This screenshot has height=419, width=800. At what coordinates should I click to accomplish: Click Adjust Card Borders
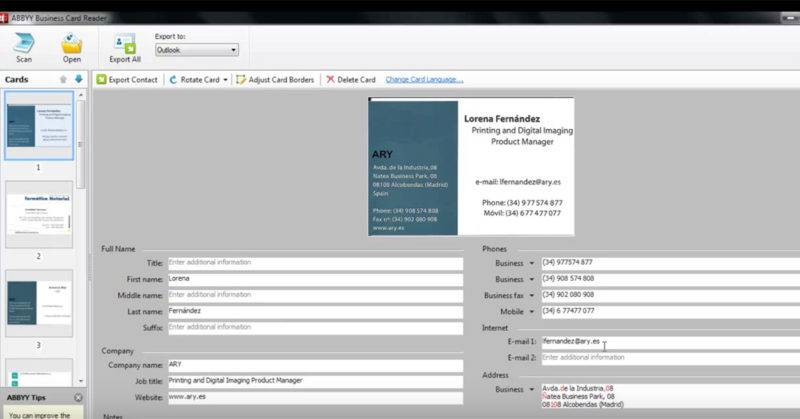click(275, 80)
